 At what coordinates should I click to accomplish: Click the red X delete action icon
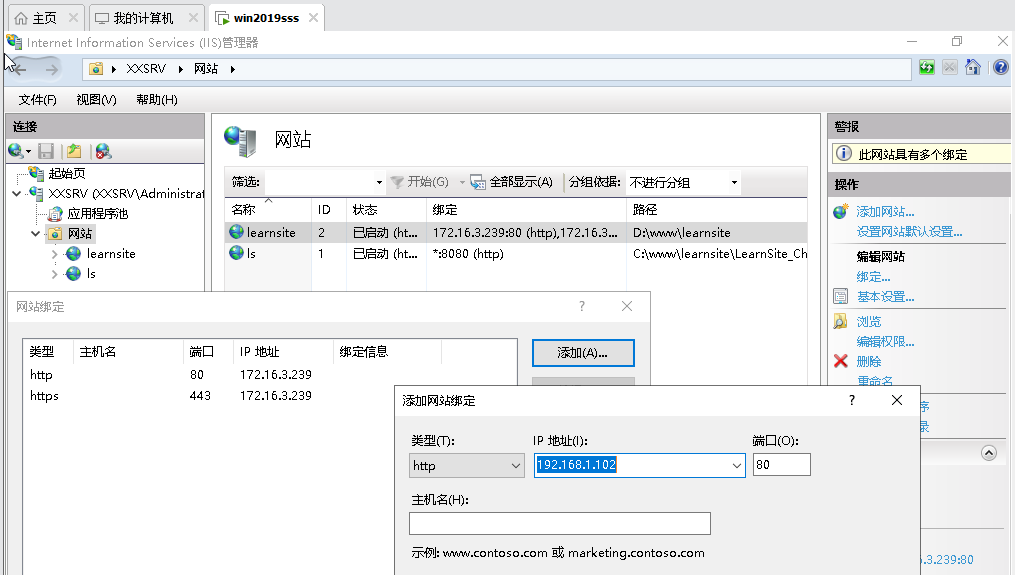[x=841, y=361]
